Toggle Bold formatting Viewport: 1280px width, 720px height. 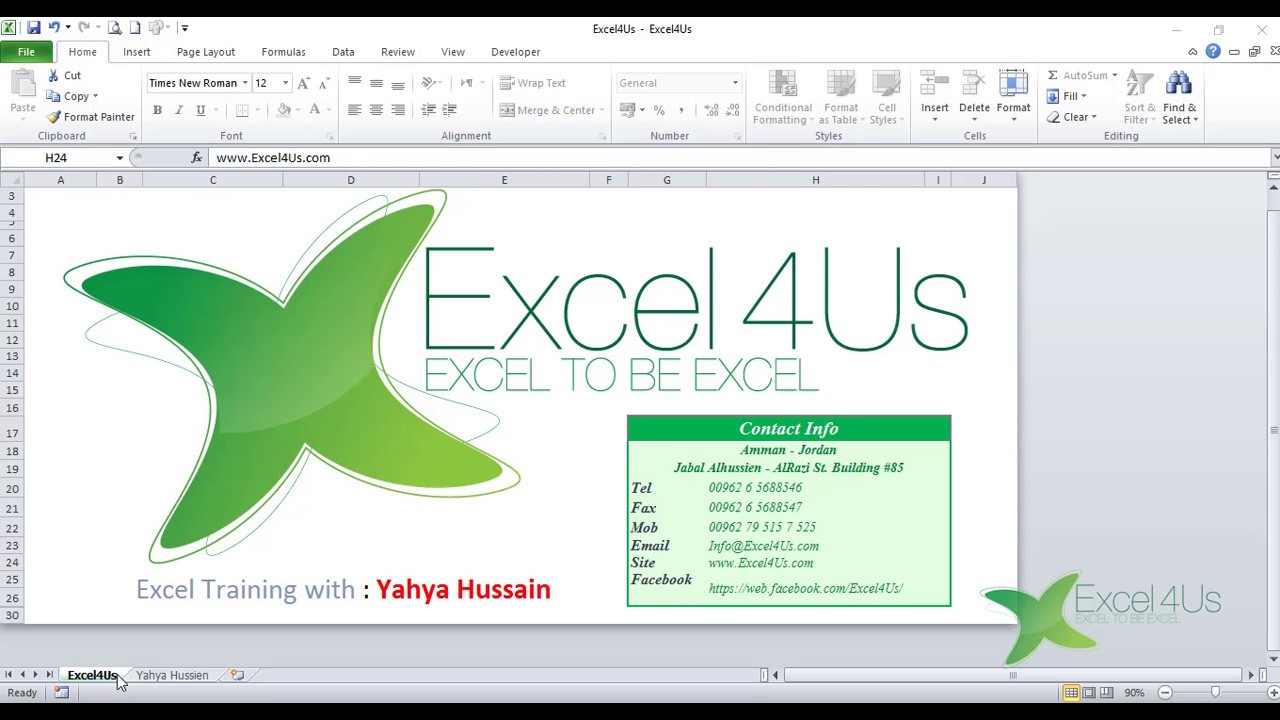[157, 110]
